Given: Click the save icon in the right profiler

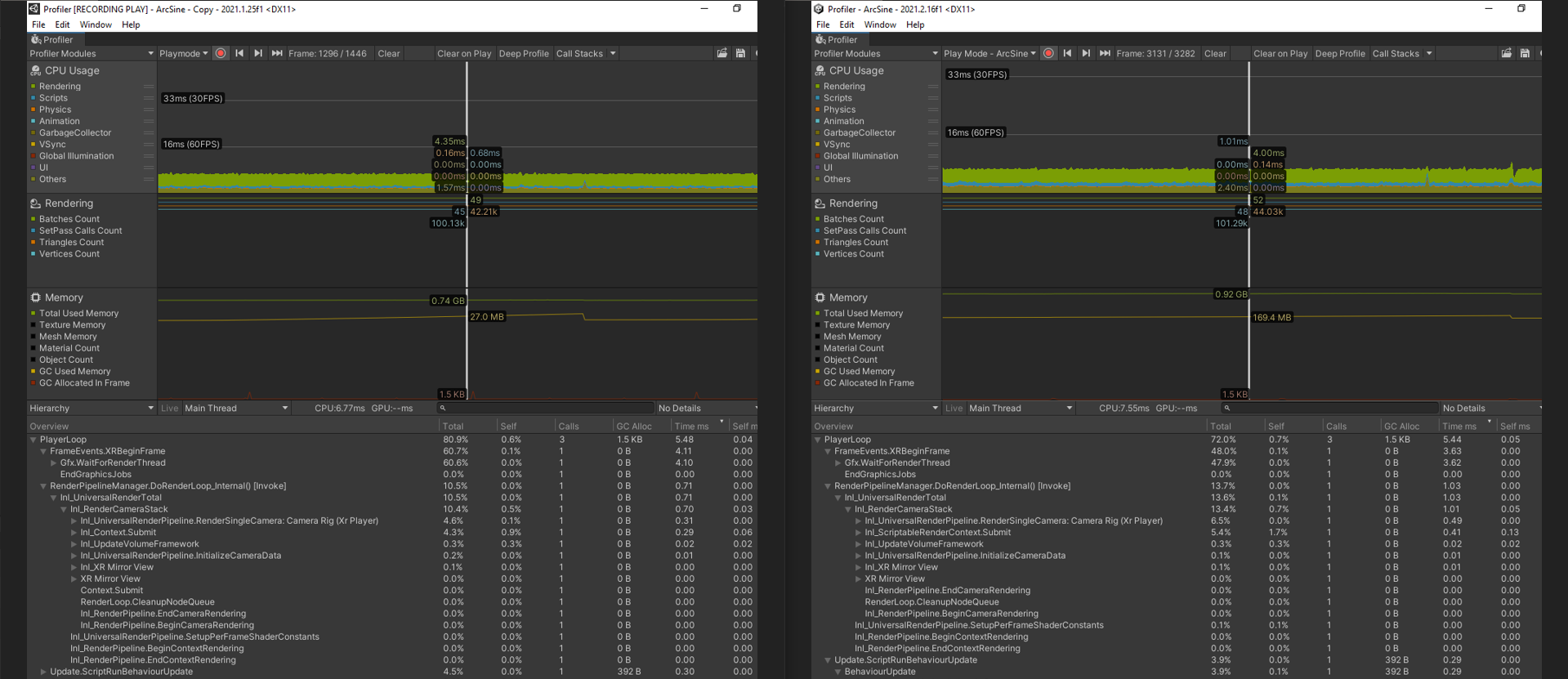Looking at the screenshot, I should click(x=1525, y=53).
